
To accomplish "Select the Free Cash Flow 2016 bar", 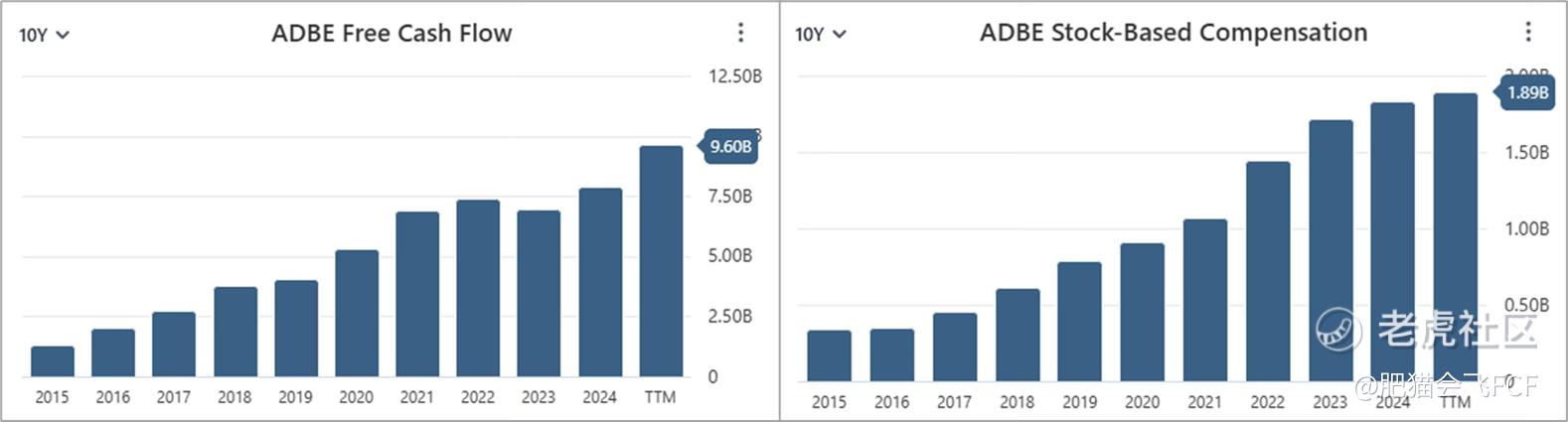I will [x=113, y=353].
